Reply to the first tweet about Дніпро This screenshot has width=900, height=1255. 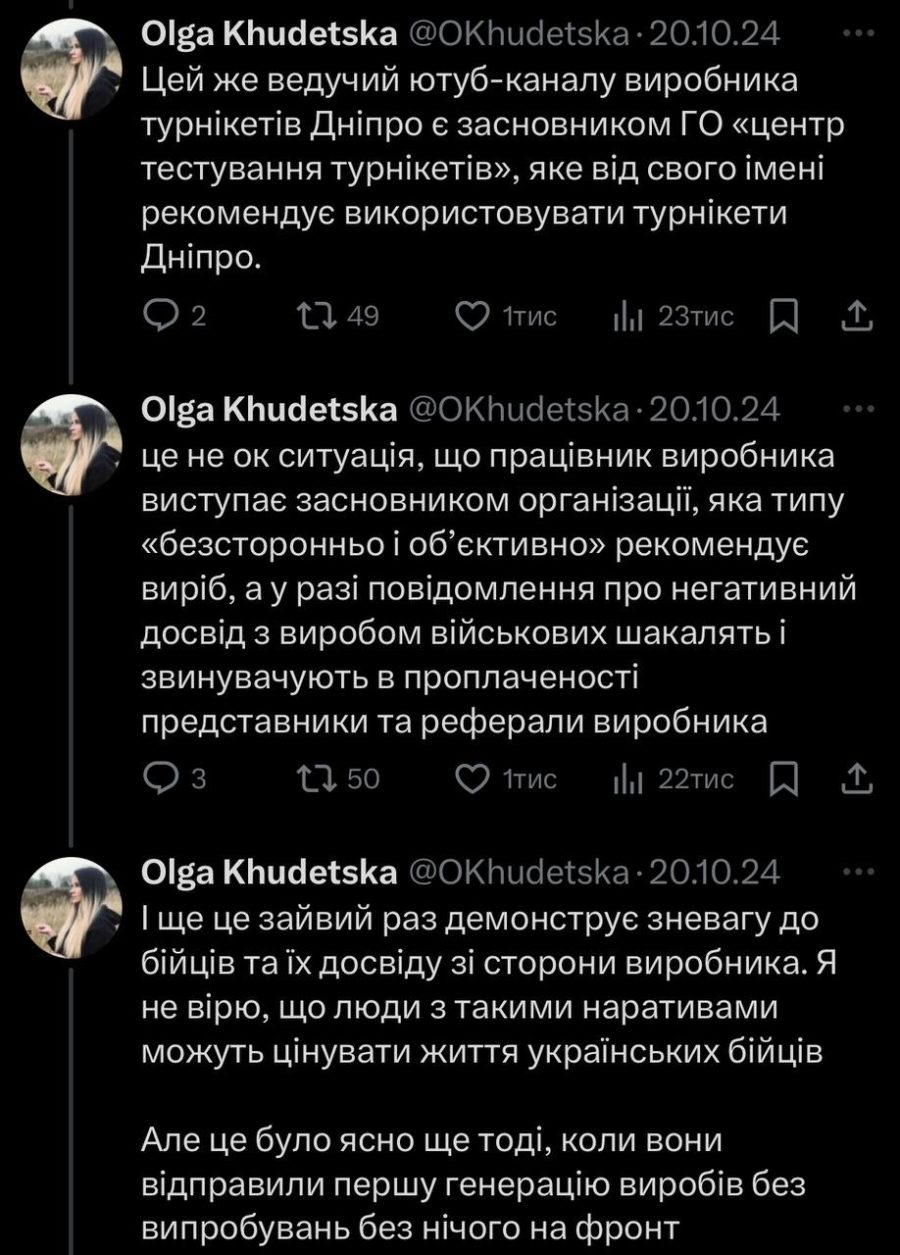point(161,317)
